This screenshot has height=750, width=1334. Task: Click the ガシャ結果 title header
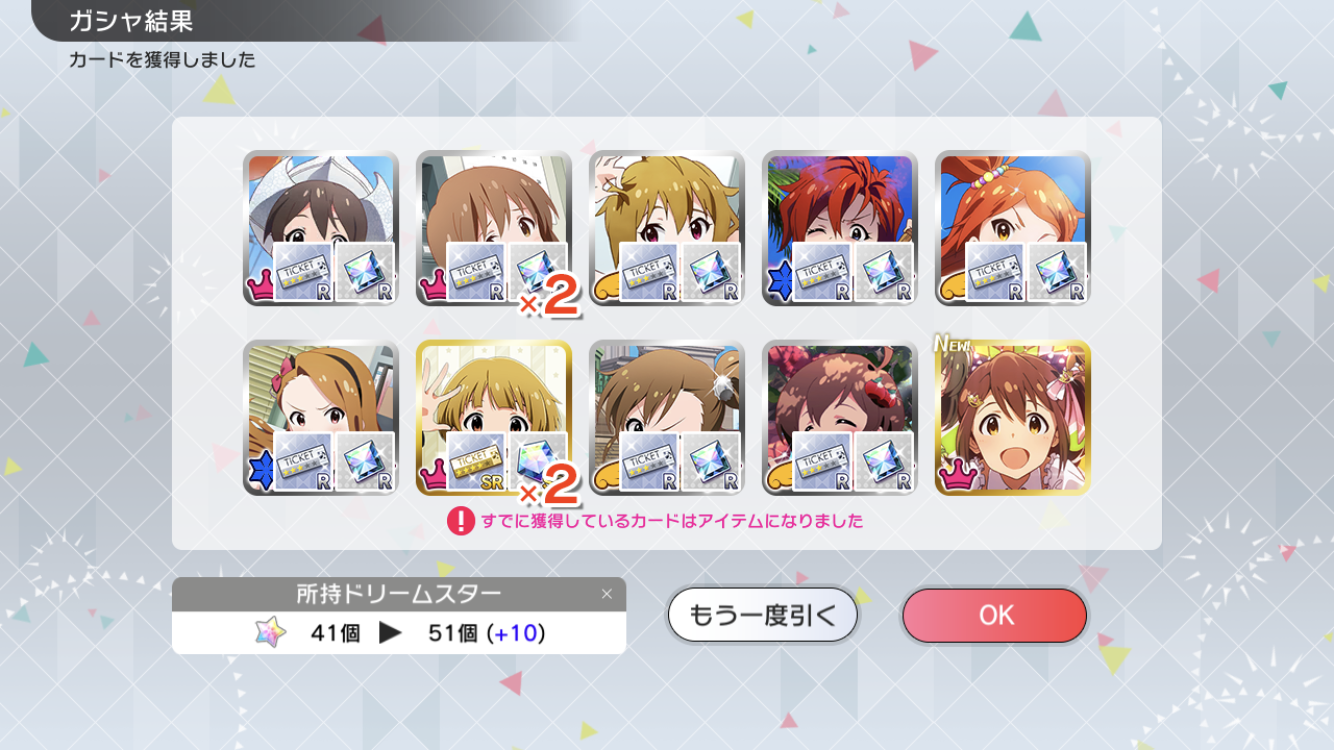click(131, 20)
